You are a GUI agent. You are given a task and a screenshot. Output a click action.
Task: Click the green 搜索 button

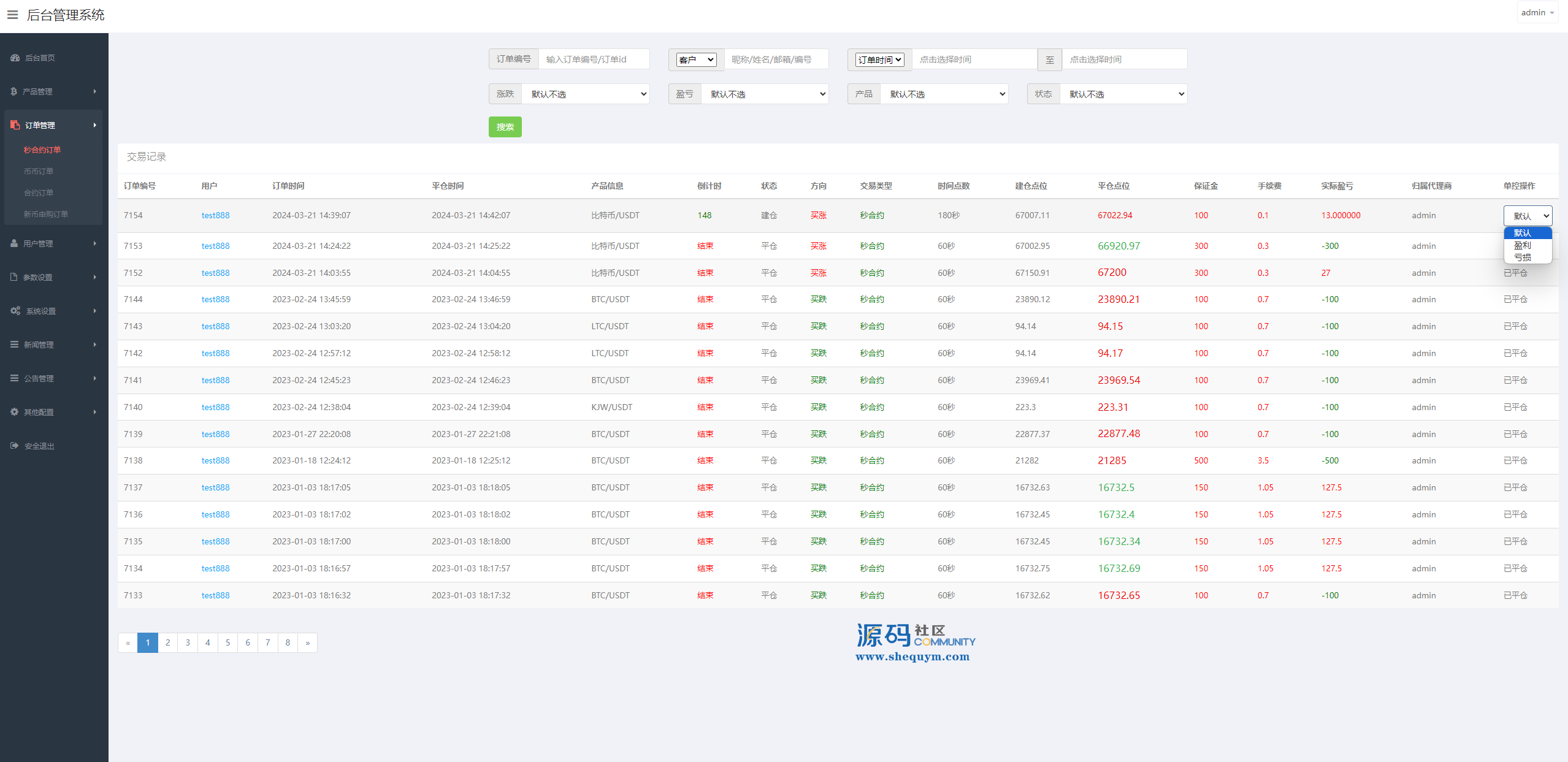pyautogui.click(x=505, y=127)
